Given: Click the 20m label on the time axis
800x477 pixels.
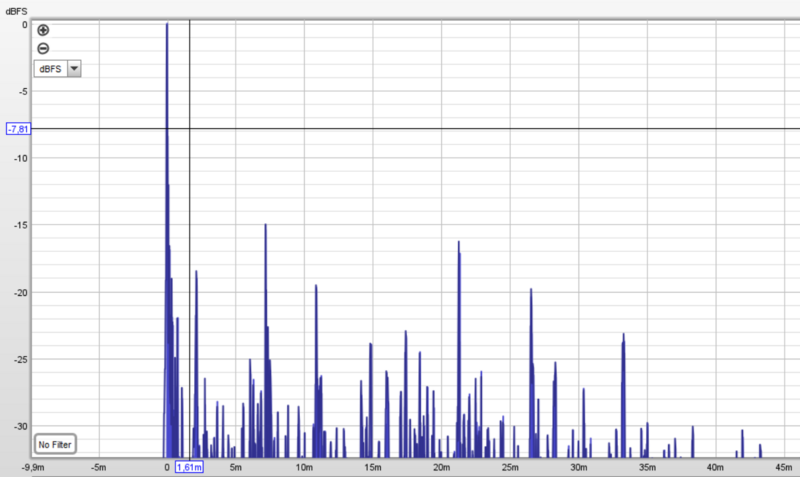Looking at the screenshot, I should pos(441,467).
